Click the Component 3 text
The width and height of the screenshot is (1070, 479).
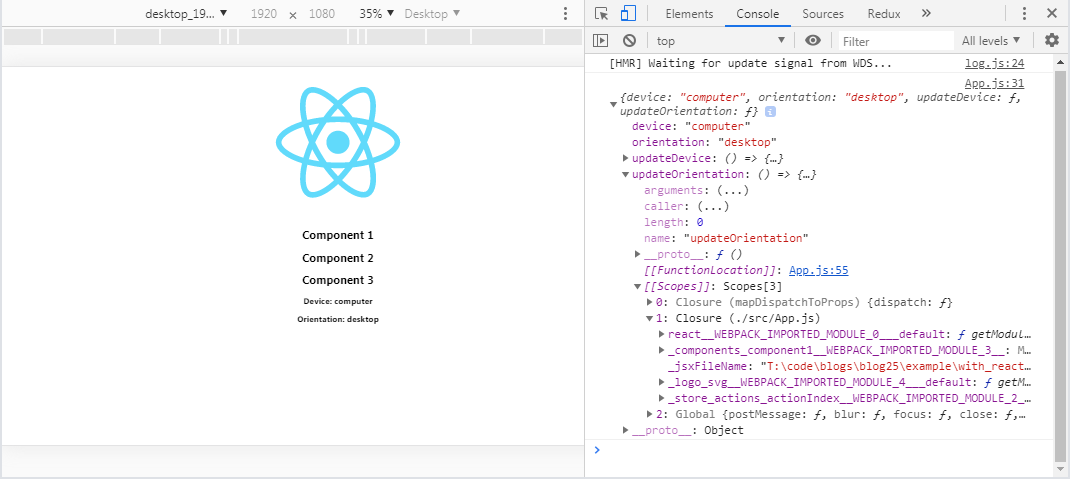(338, 280)
